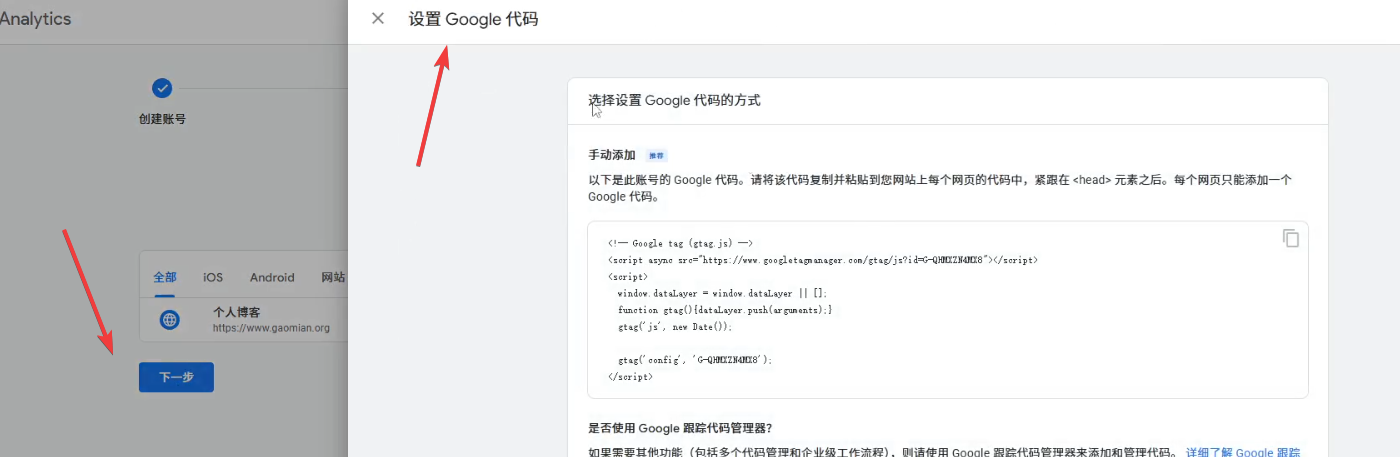
Task: Click the 选择设置 Google 代码的方式 card header
Action: pos(674,100)
